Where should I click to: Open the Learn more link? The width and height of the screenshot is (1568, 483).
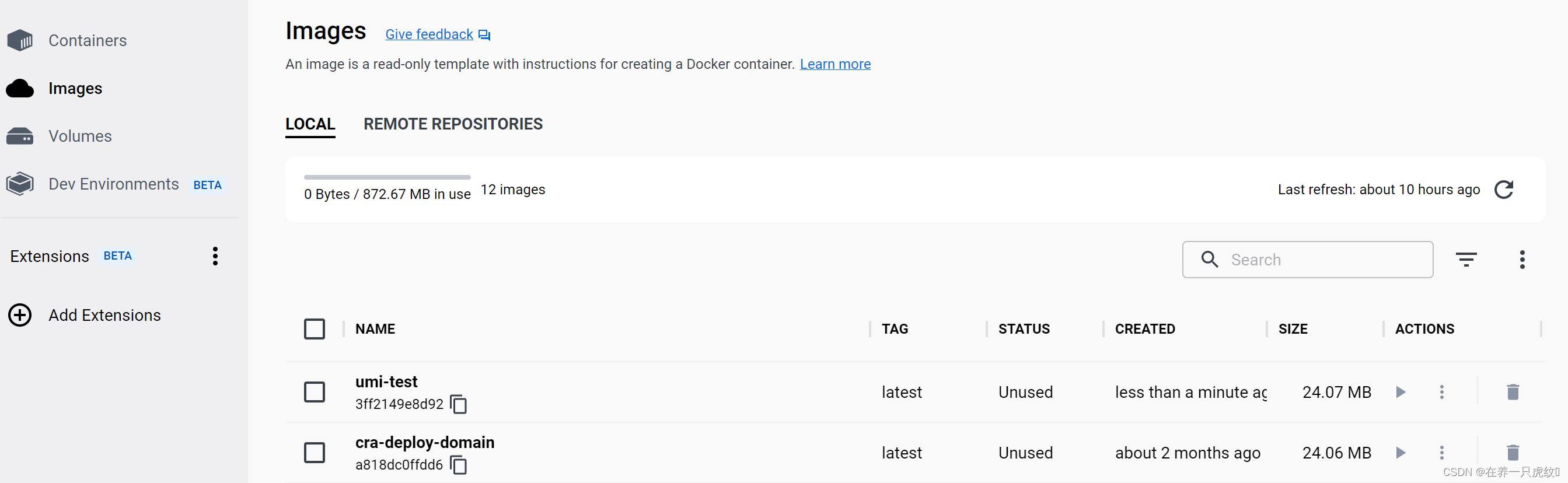click(834, 65)
